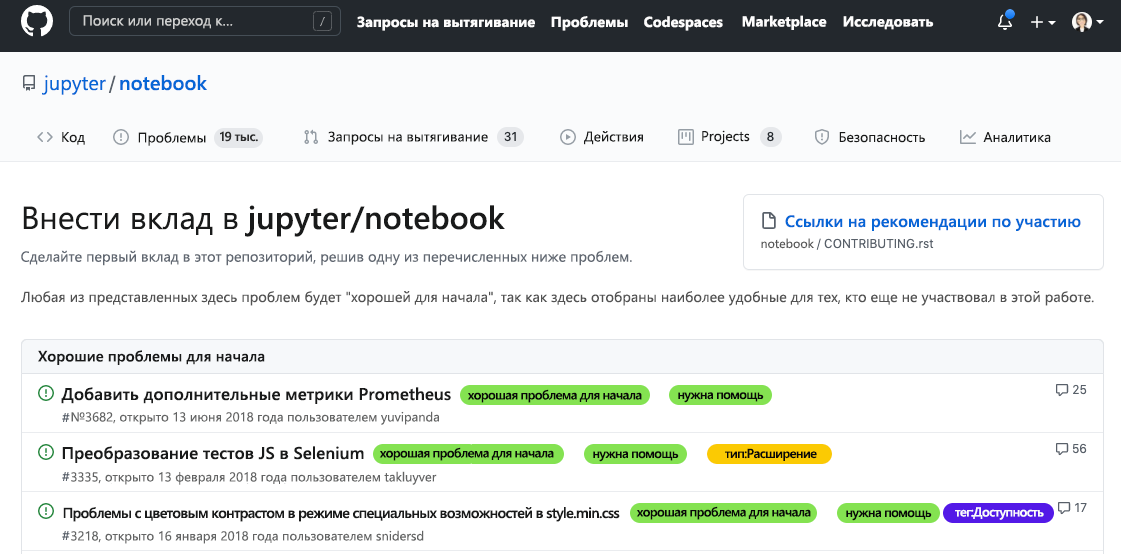Click the '19 тыс.' issues counter badge
This screenshot has width=1121, height=554.
[238, 137]
